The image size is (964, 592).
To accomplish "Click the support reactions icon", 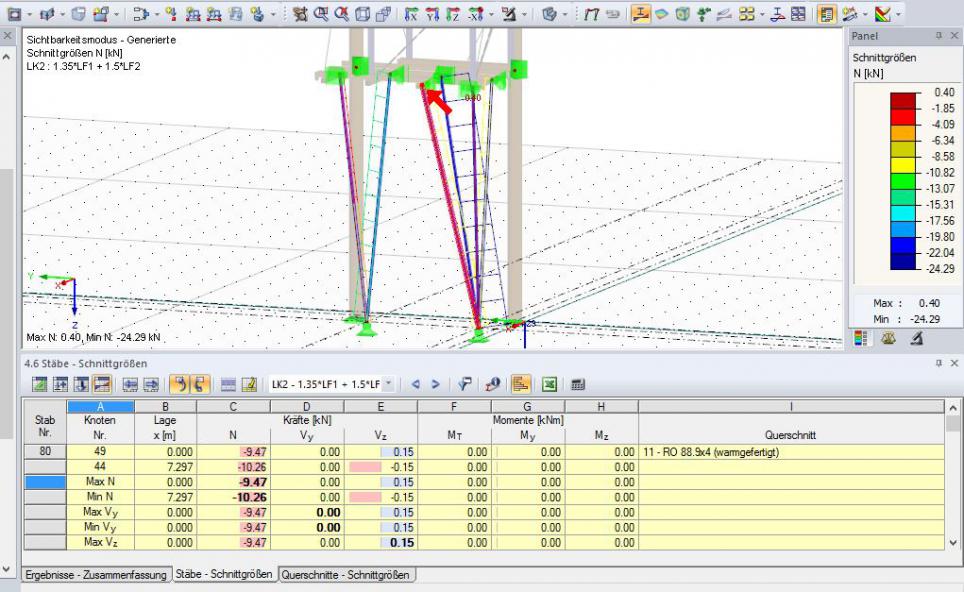I will [704, 14].
